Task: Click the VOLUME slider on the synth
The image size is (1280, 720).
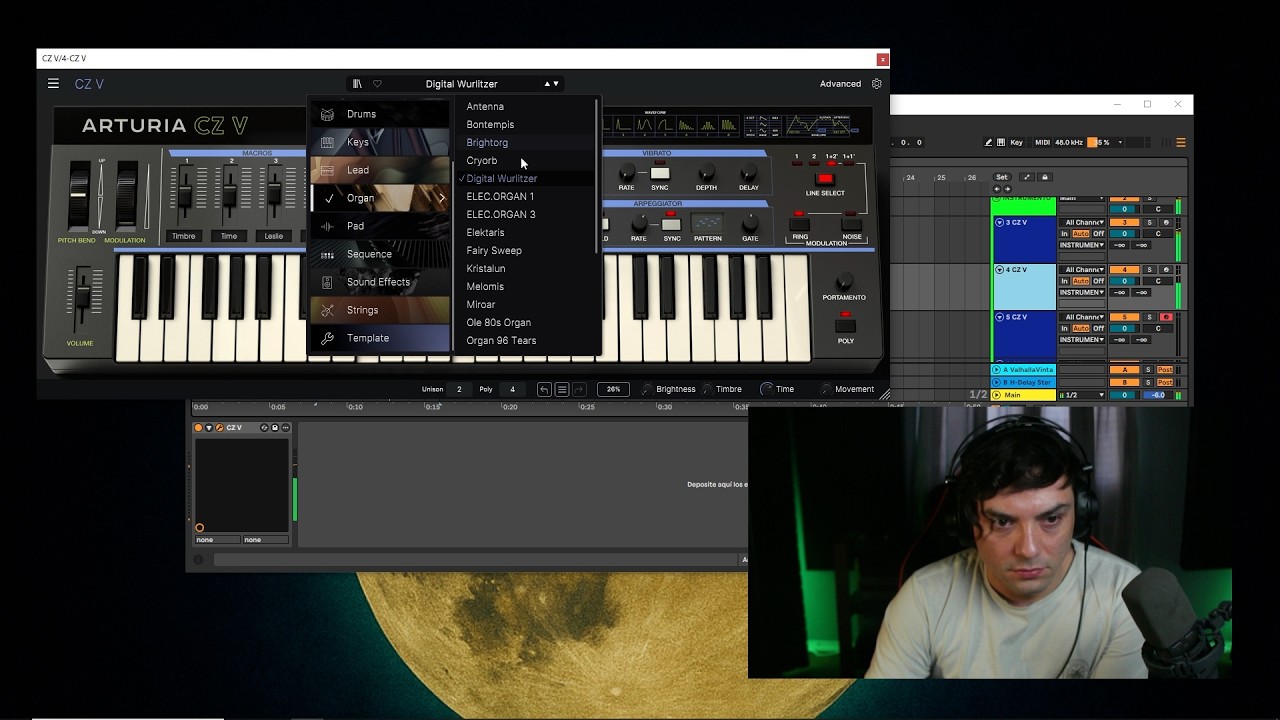Action: tap(84, 297)
